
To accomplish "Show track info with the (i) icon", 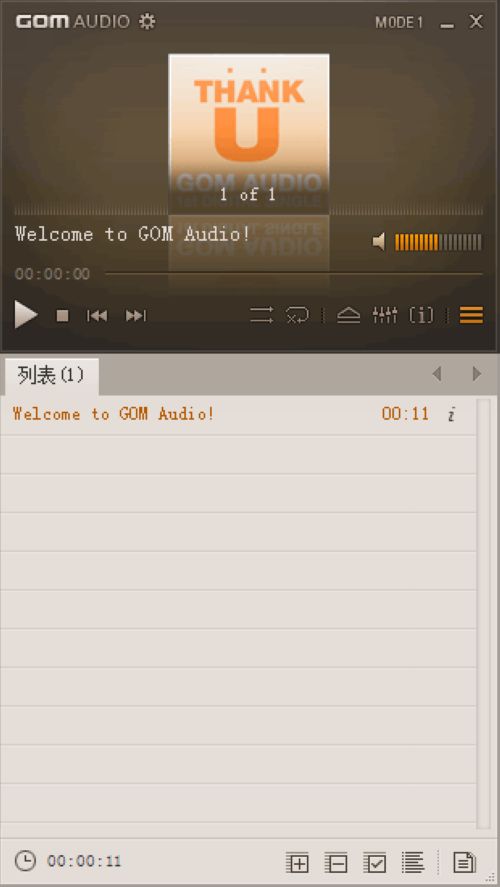I will 421,315.
